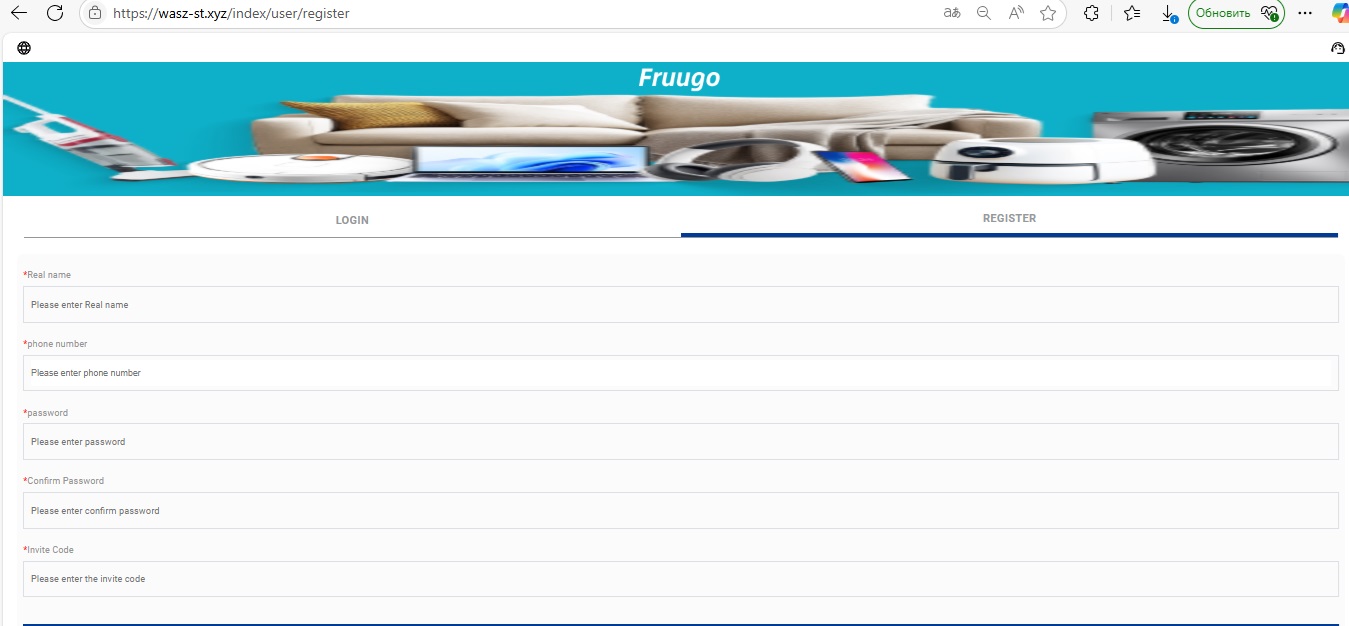The image size is (1349, 626).
Task: Launch Copilot from the toolbar icon
Action: [x=1340, y=13]
